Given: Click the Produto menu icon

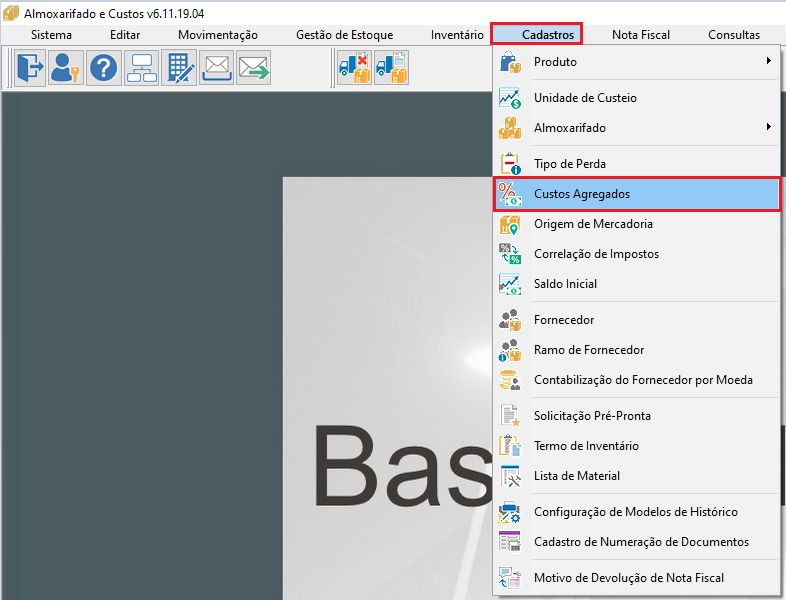Looking at the screenshot, I should pyautogui.click(x=510, y=62).
